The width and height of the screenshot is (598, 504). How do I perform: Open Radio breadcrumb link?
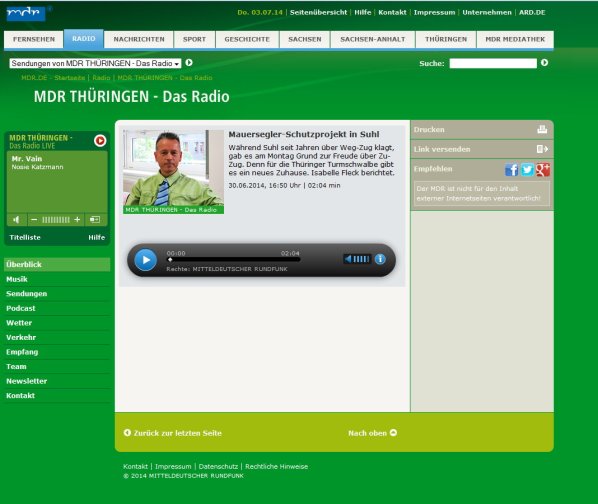point(101,78)
